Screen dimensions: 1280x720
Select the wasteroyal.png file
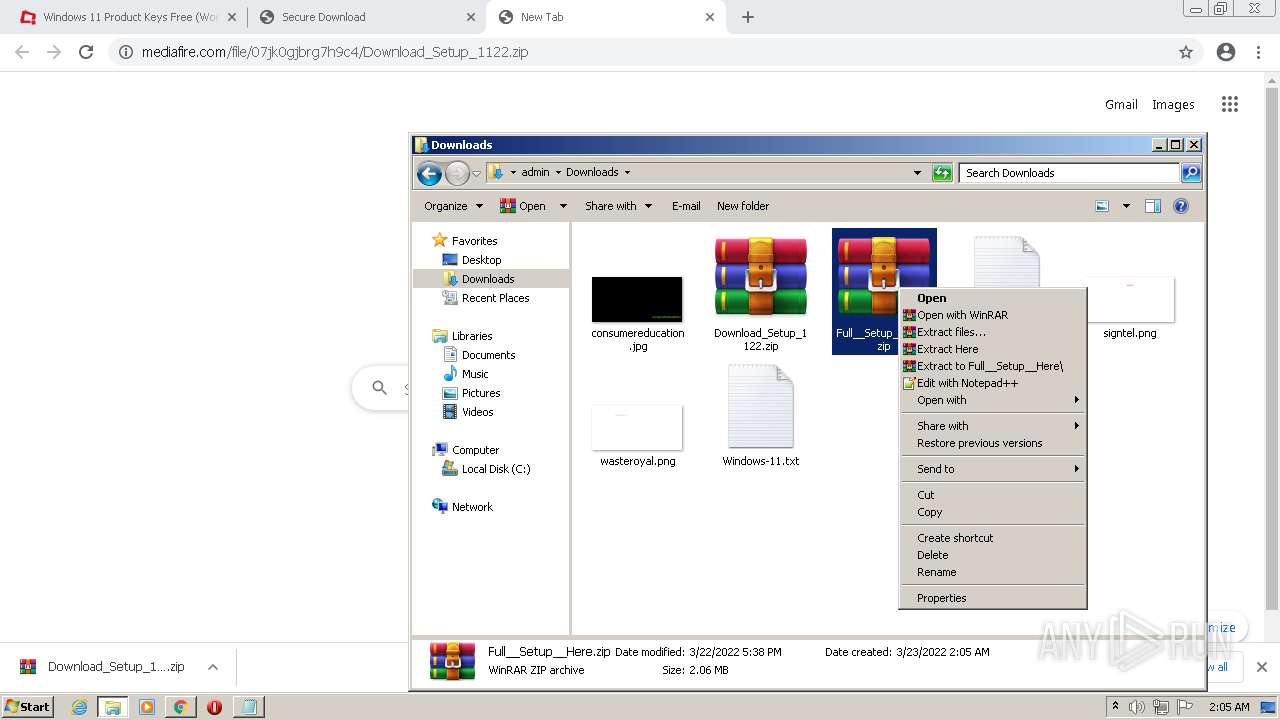[637, 428]
